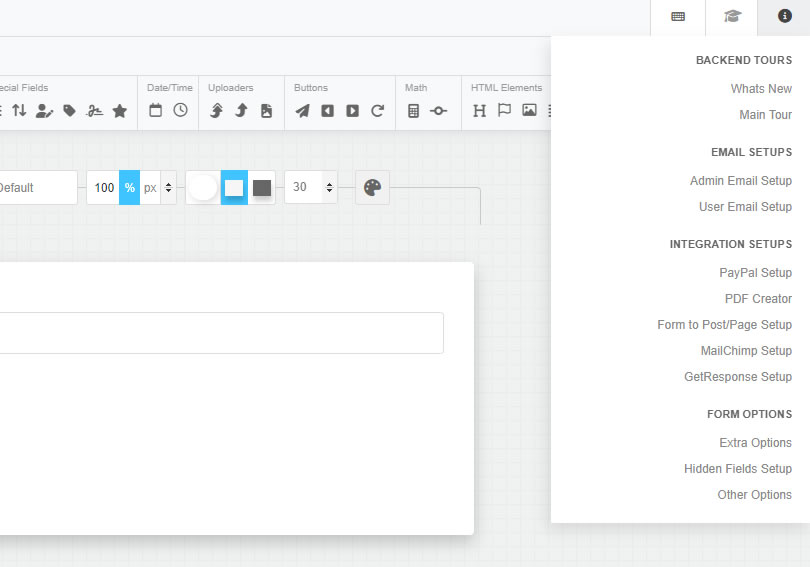Open MailChimp Setup tour
810x567 pixels.
click(746, 351)
